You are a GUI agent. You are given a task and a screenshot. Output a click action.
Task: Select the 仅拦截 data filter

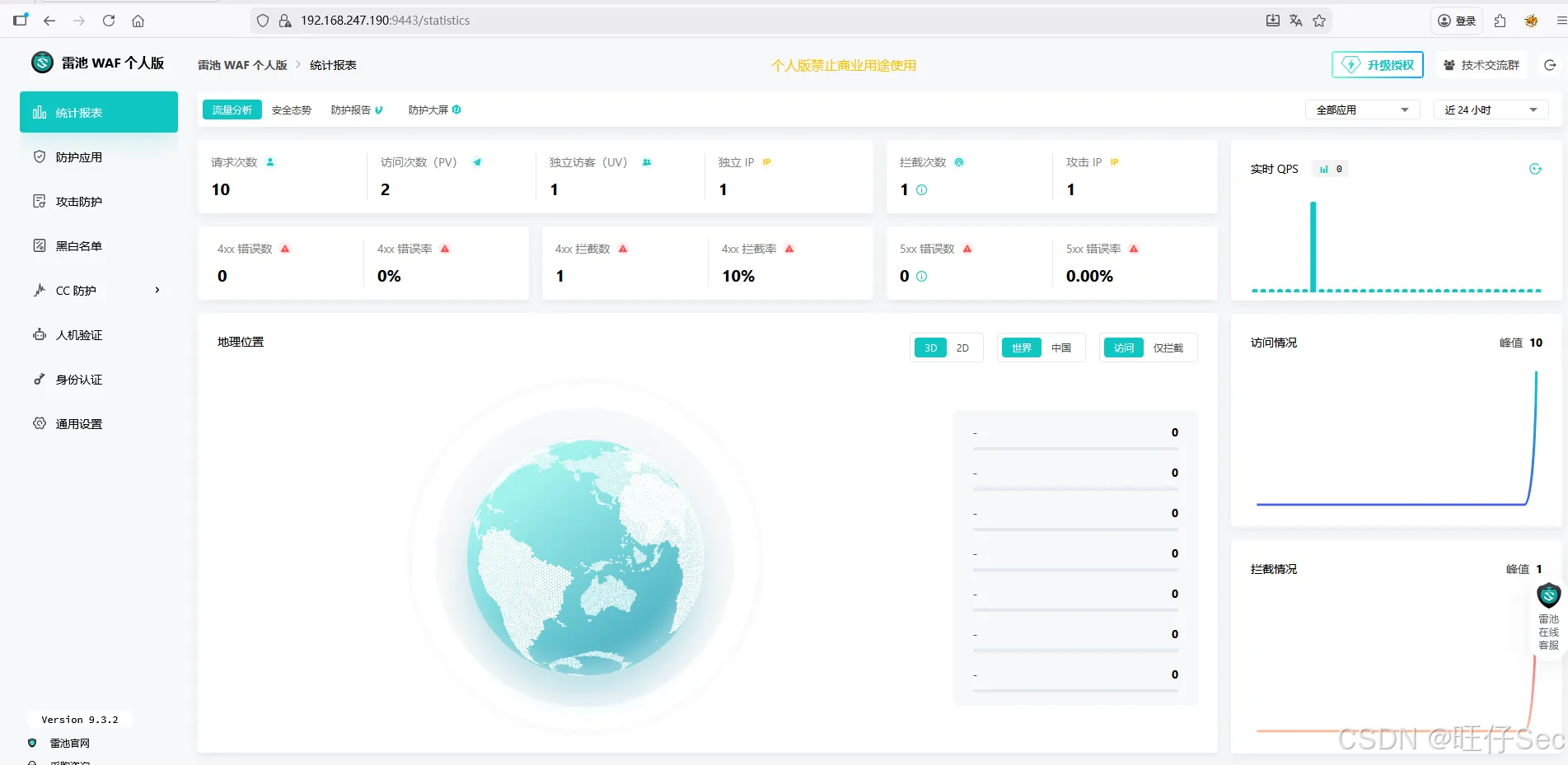pos(1168,348)
